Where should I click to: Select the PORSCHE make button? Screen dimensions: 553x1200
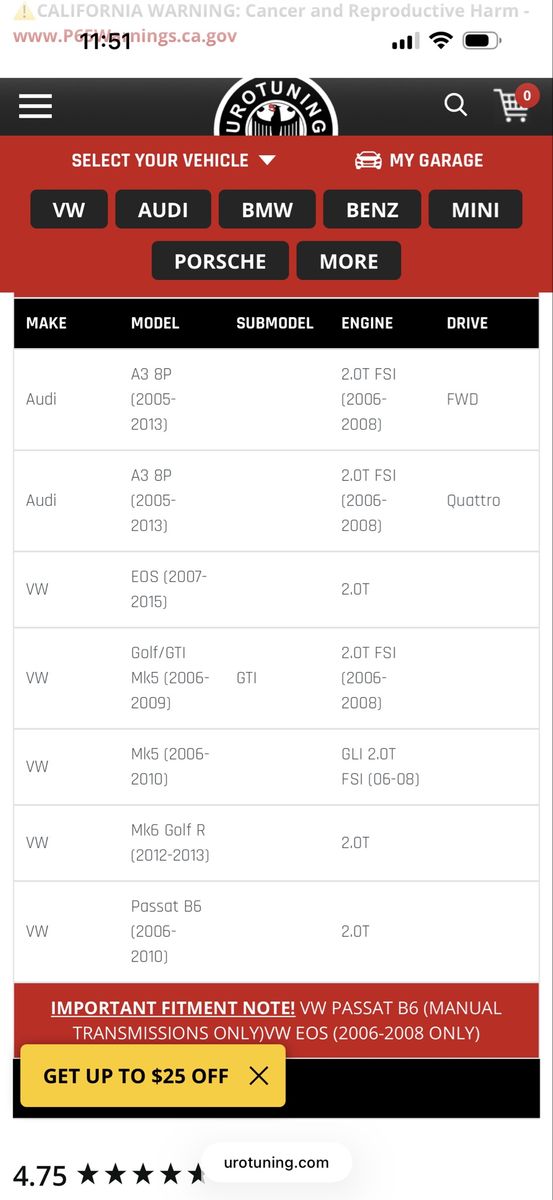(x=220, y=261)
